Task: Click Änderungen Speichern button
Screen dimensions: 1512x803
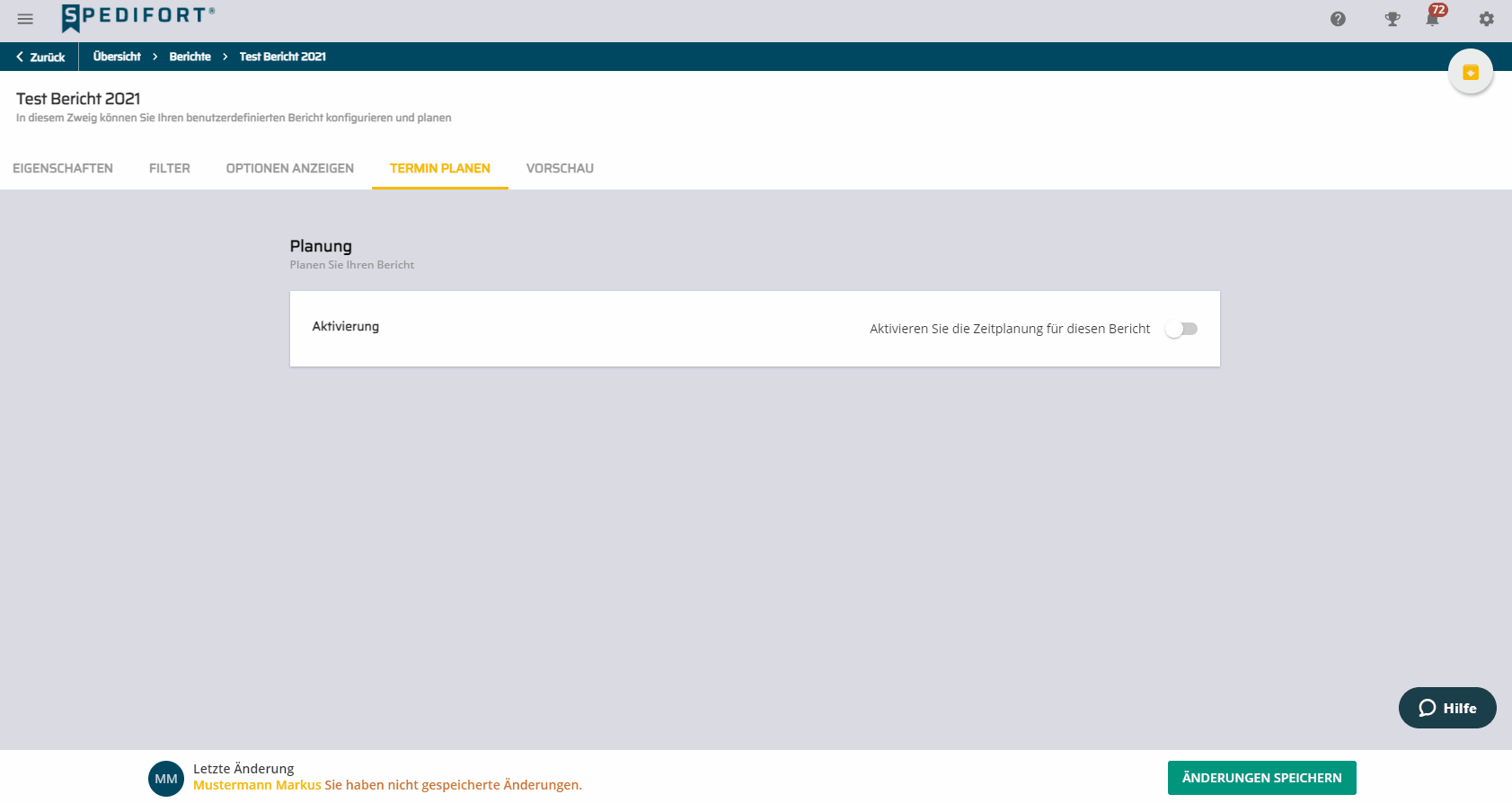Action: click(x=1262, y=778)
